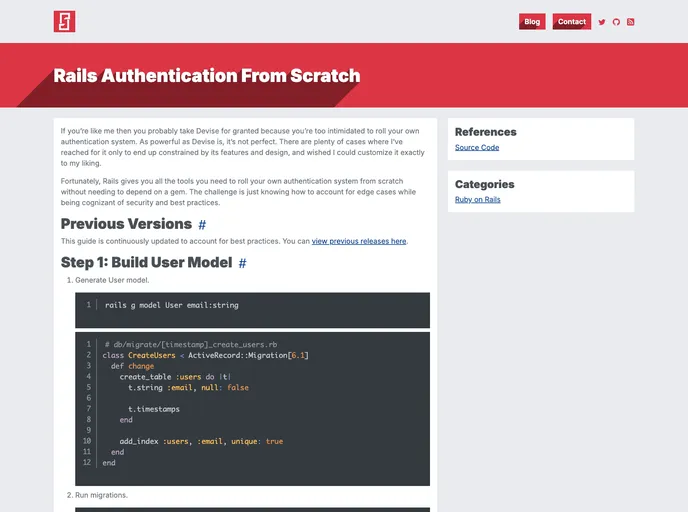Click the Categories sidebar heading
The height and width of the screenshot is (512, 688).
click(484, 184)
